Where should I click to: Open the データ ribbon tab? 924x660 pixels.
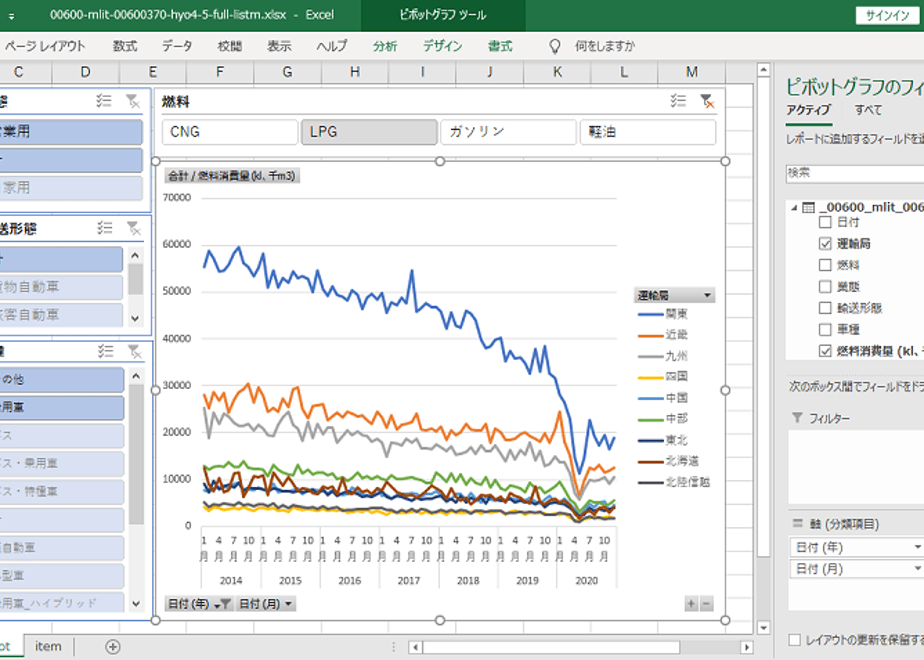[x=177, y=46]
